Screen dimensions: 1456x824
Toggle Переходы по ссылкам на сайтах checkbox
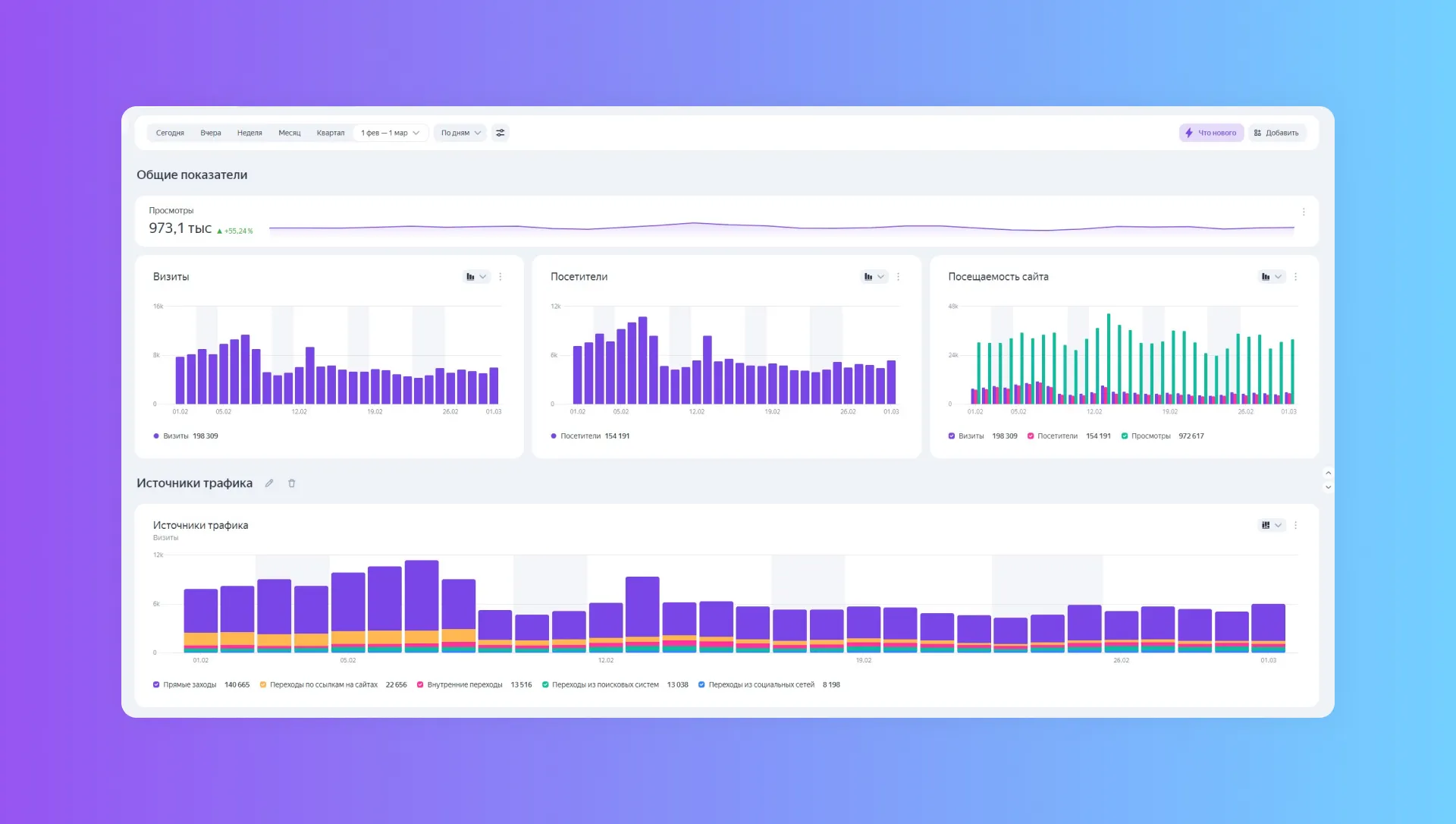[263, 684]
